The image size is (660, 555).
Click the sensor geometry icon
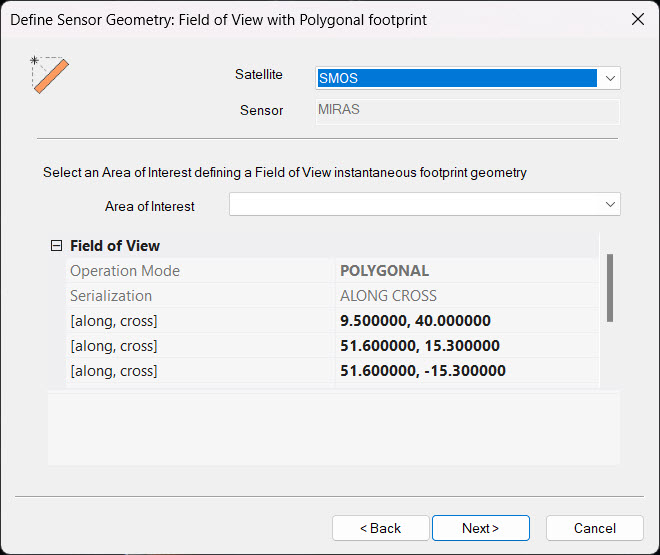49,75
